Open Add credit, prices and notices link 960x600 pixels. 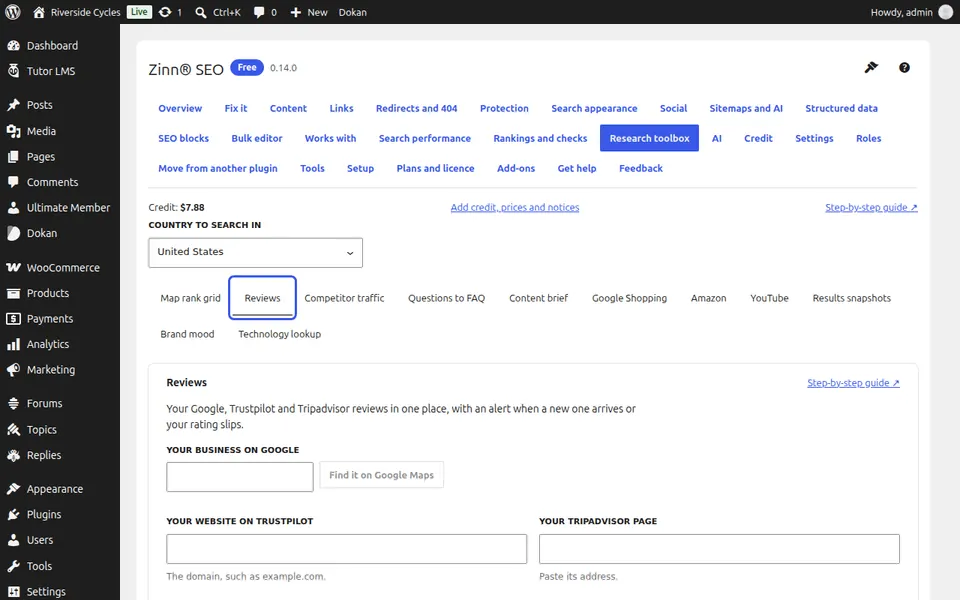tap(515, 208)
